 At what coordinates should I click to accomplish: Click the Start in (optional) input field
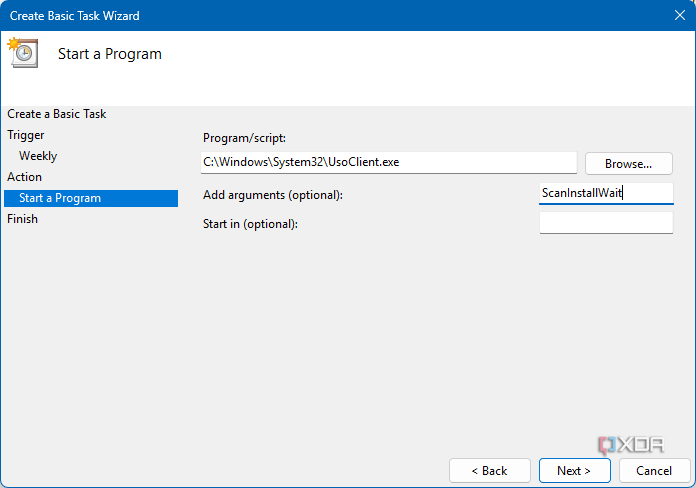tap(606, 222)
